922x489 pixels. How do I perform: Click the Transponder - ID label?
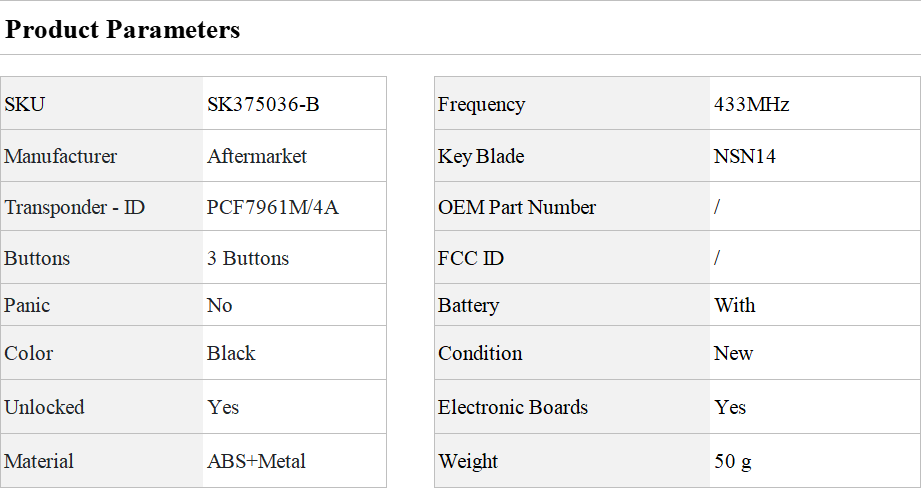[x=74, y=207]
